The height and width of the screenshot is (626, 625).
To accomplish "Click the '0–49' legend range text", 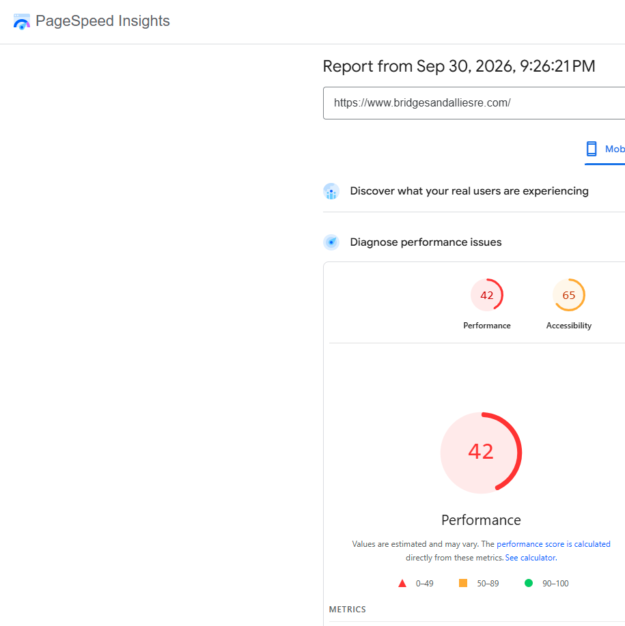I will (x=424, y=584).
